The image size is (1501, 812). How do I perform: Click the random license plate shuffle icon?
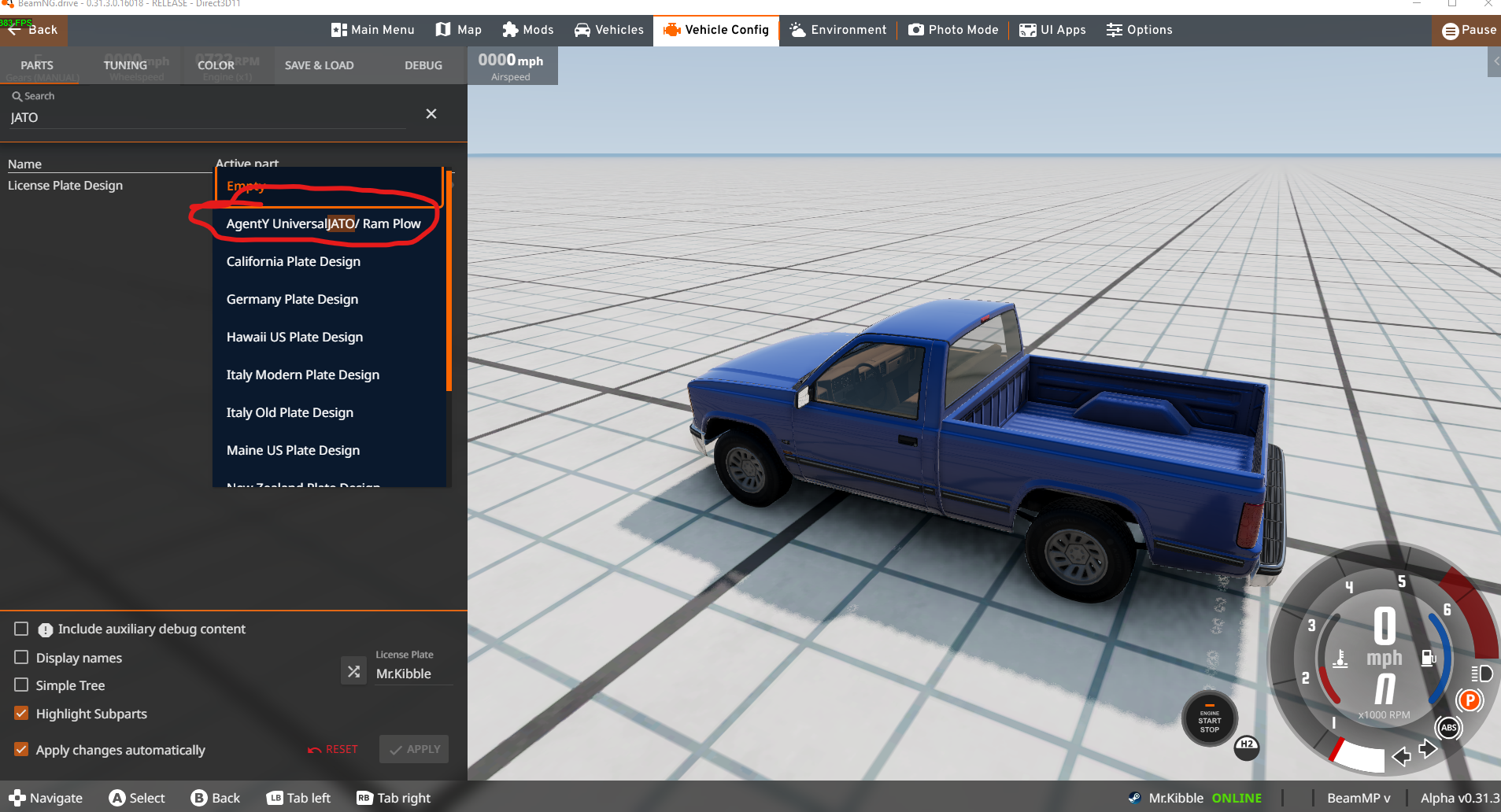tap(354, 671)
